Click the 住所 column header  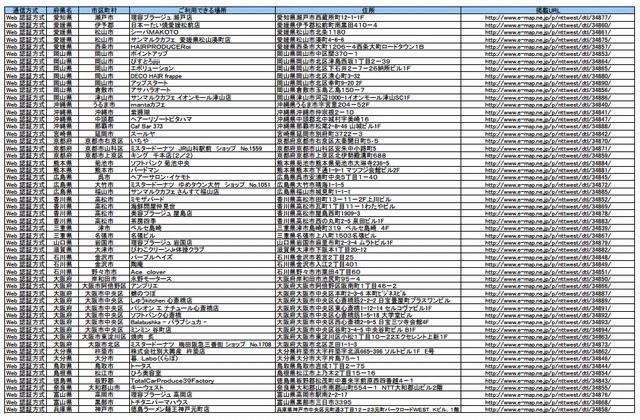[368, 10]
